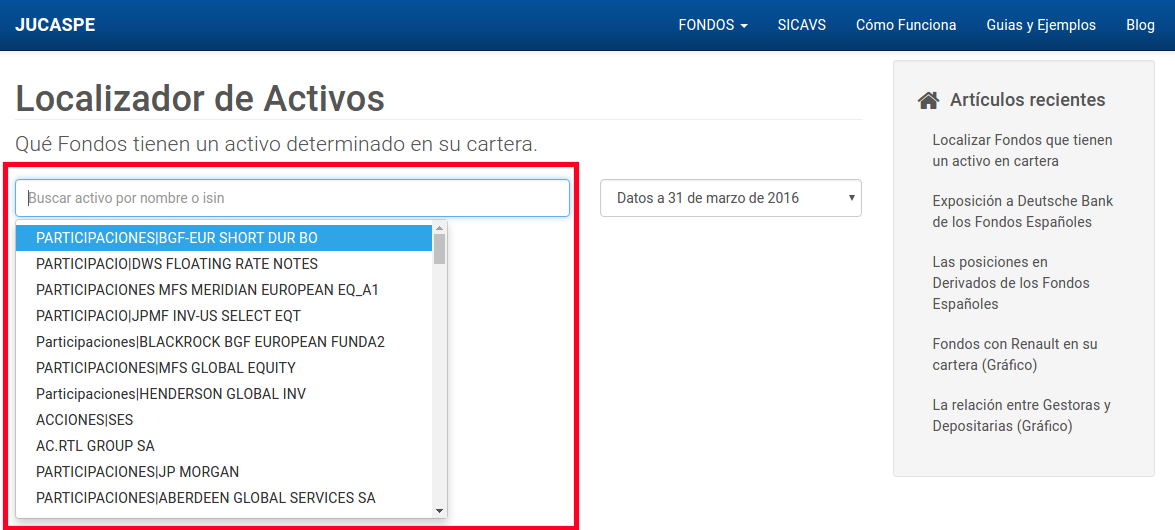Click the suggestion list scrollbar thumb

tap(440, 249)
